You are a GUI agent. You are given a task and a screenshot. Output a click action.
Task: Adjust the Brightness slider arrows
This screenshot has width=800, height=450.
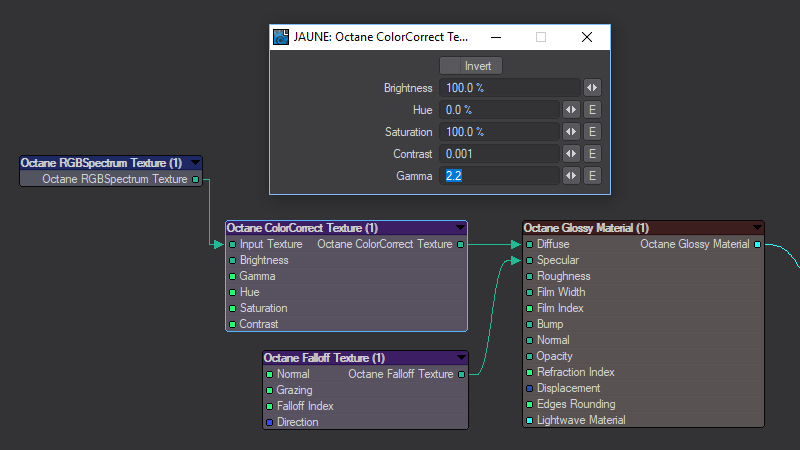pos(592,88)
